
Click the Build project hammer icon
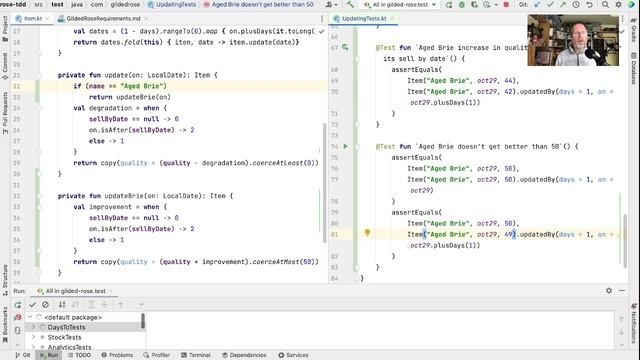pos(350,4)
